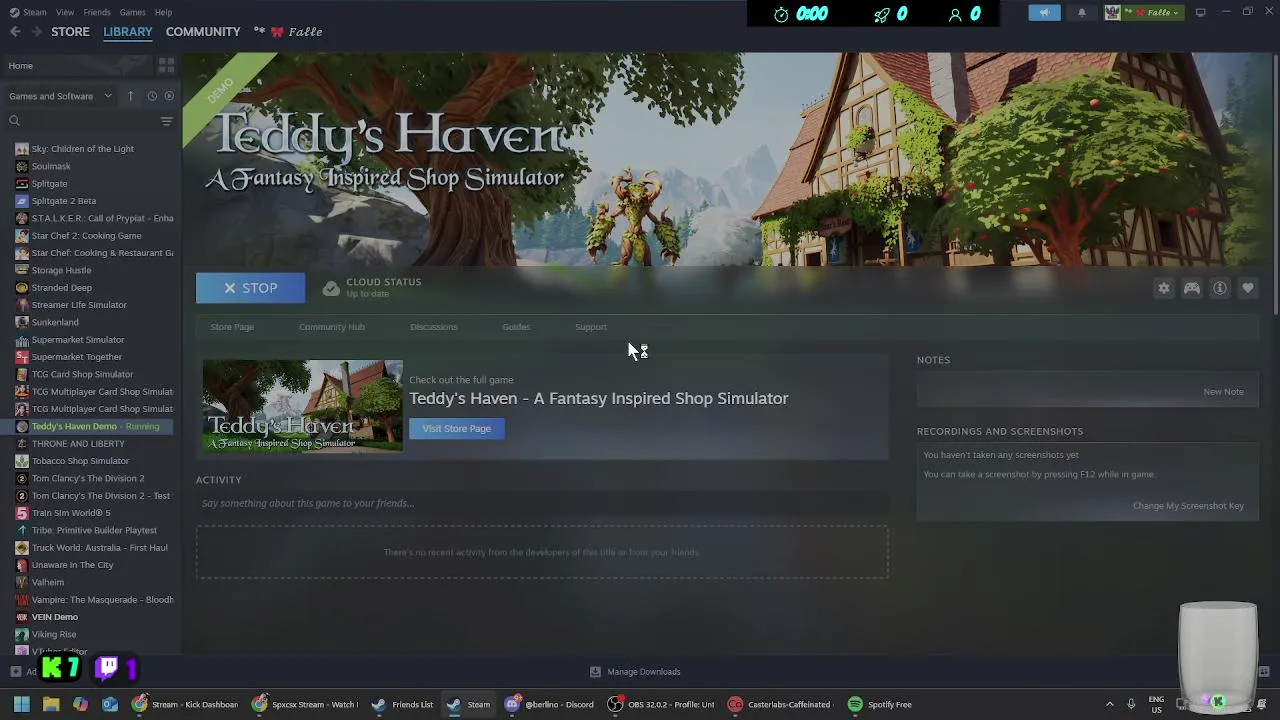Viewport: 1280px width, 720px height.
Task: Click the Viking Rise game icon
Action: 22,634
